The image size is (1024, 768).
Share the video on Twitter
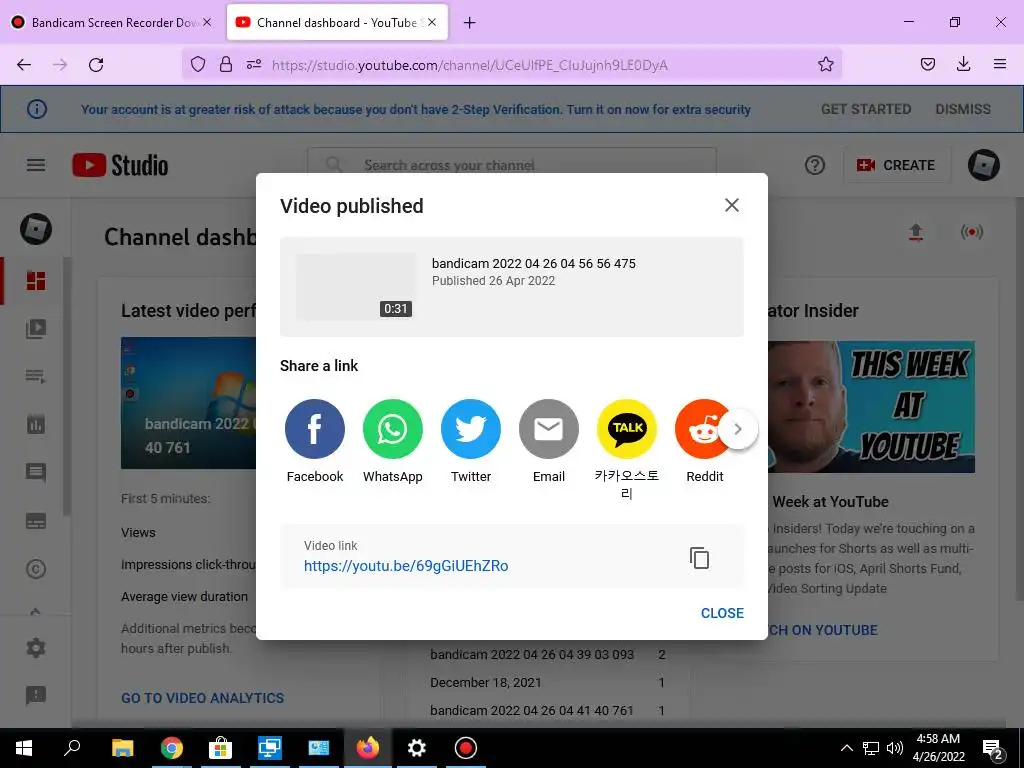coord(471,429)
